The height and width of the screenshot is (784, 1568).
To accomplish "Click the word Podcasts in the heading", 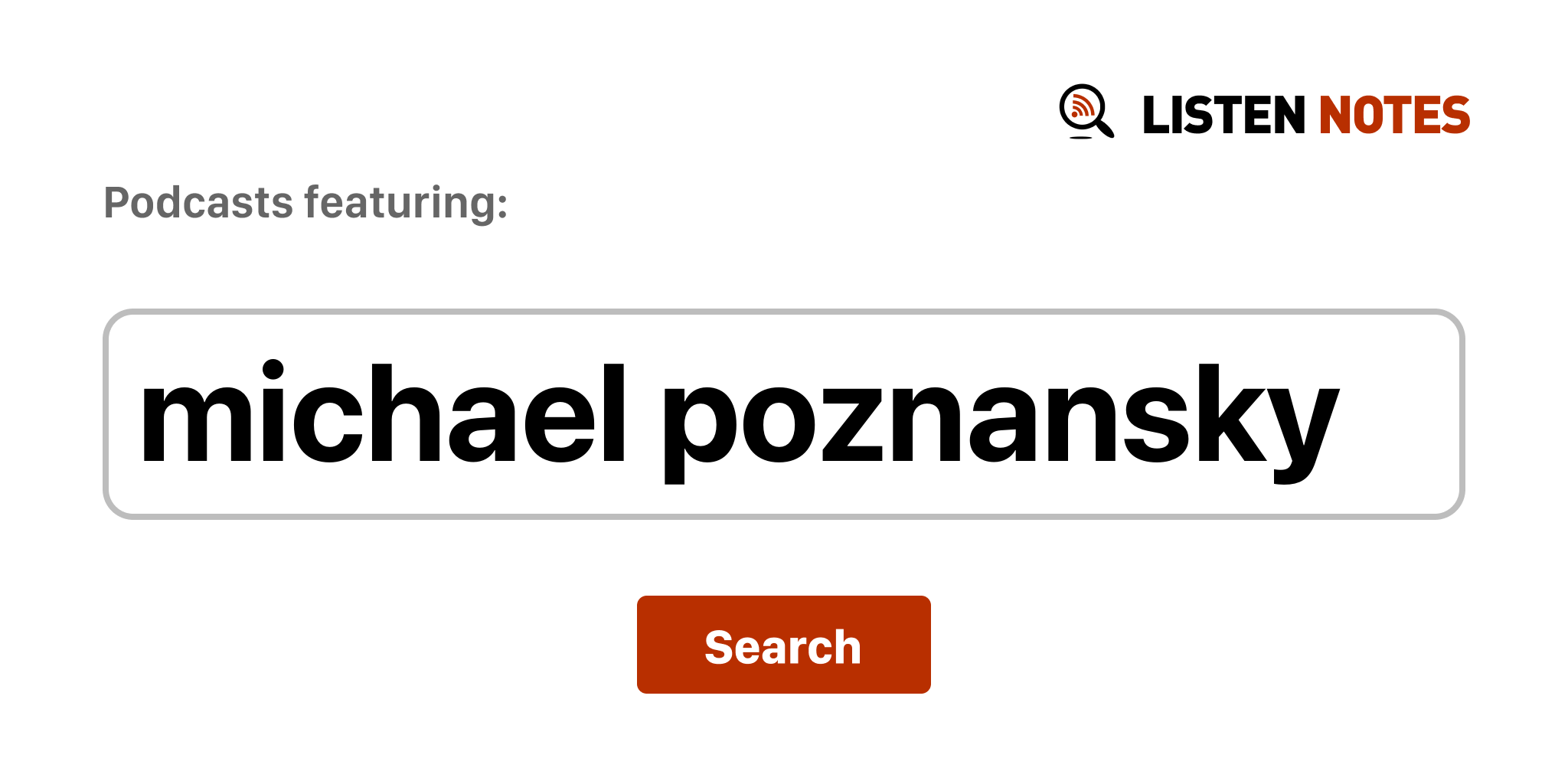I will (x=198, y=203).
